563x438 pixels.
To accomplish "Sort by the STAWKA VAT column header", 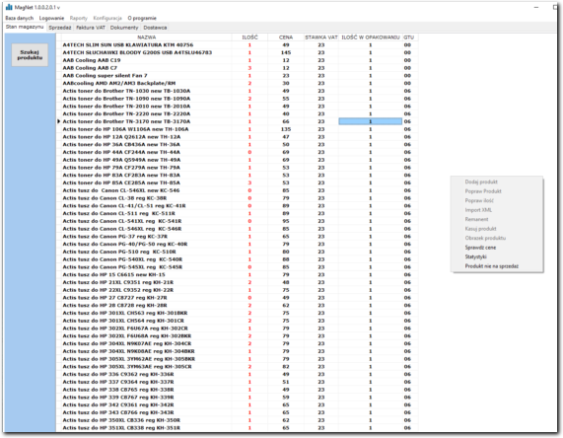I will tap(321, 37).
